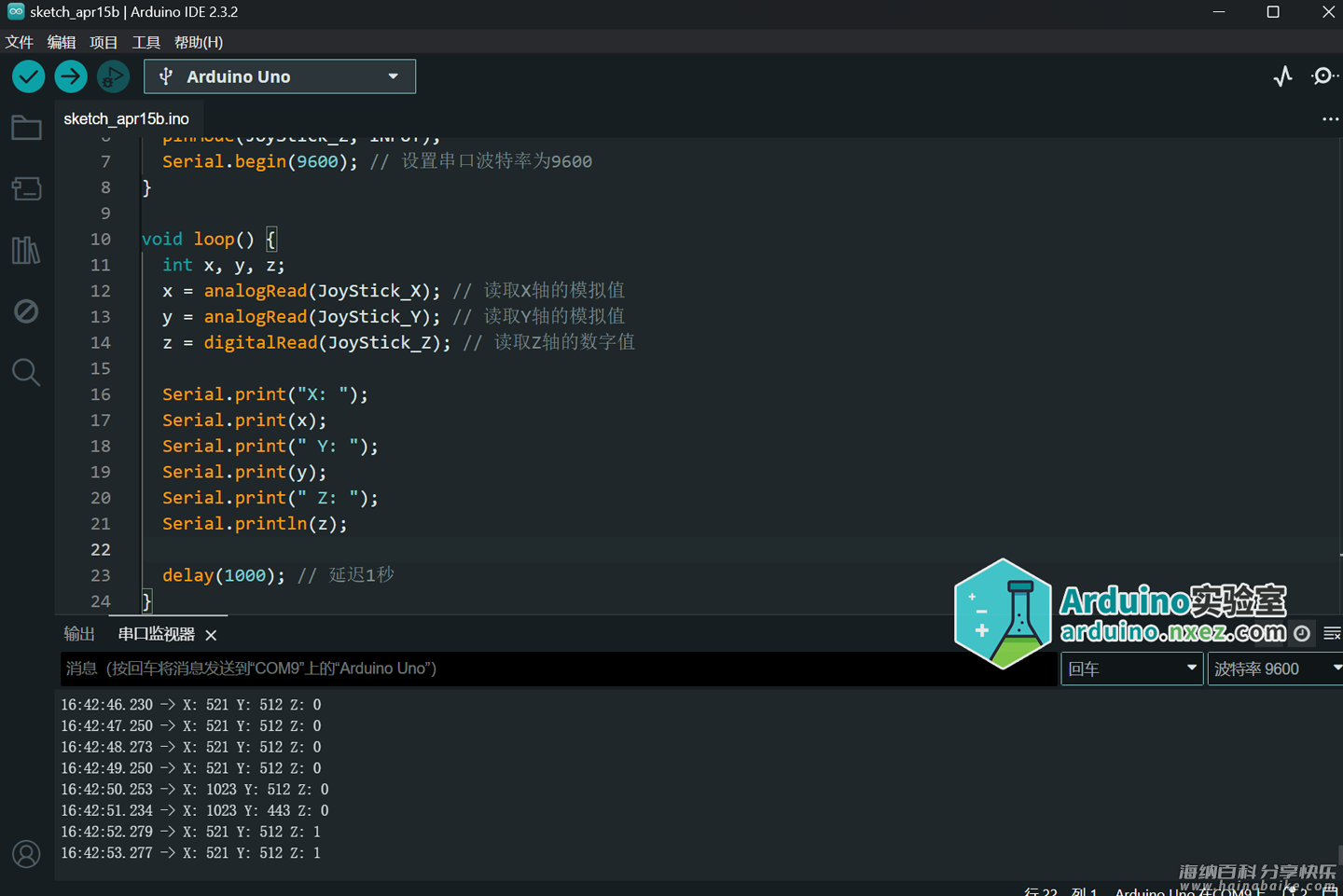The height and width of the screenshot is (896, 1343).
Task: Open the baud rate 波特率 9600 dropdown
Action: pyautogui.click(x=1275, y=669)
